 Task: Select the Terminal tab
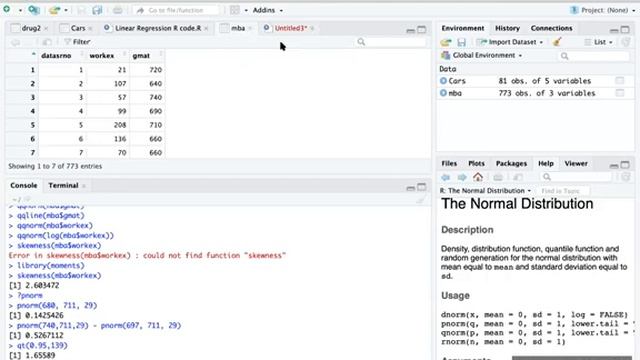pos(63,185)
